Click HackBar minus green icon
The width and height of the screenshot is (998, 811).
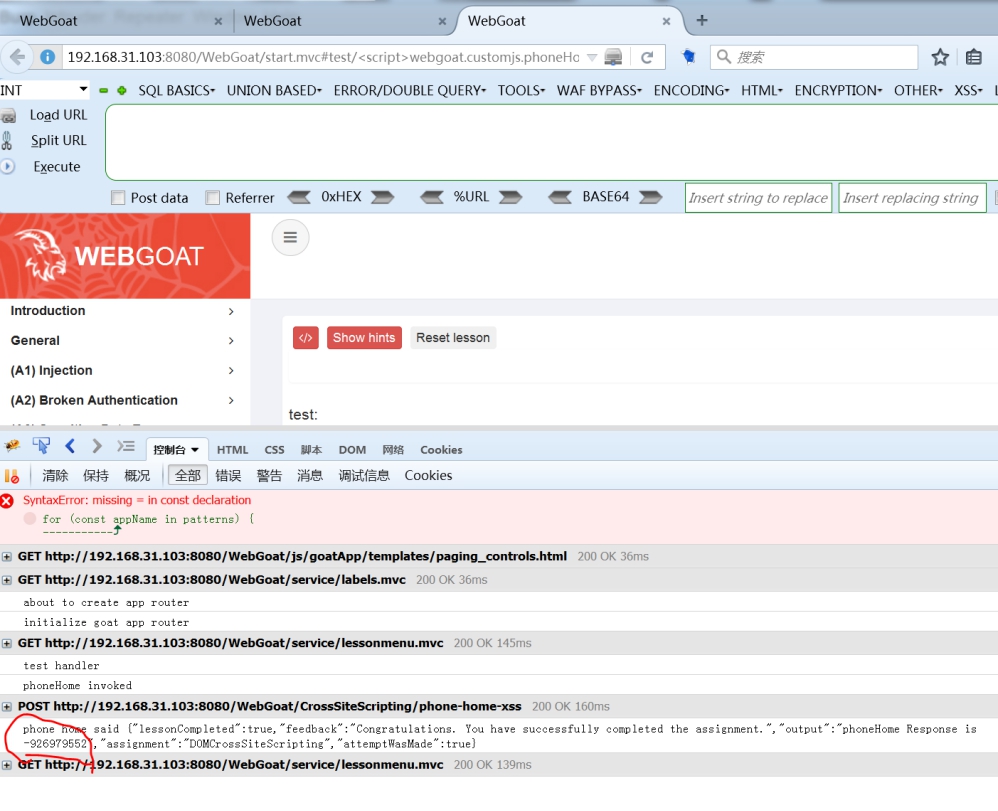point(103,91)
